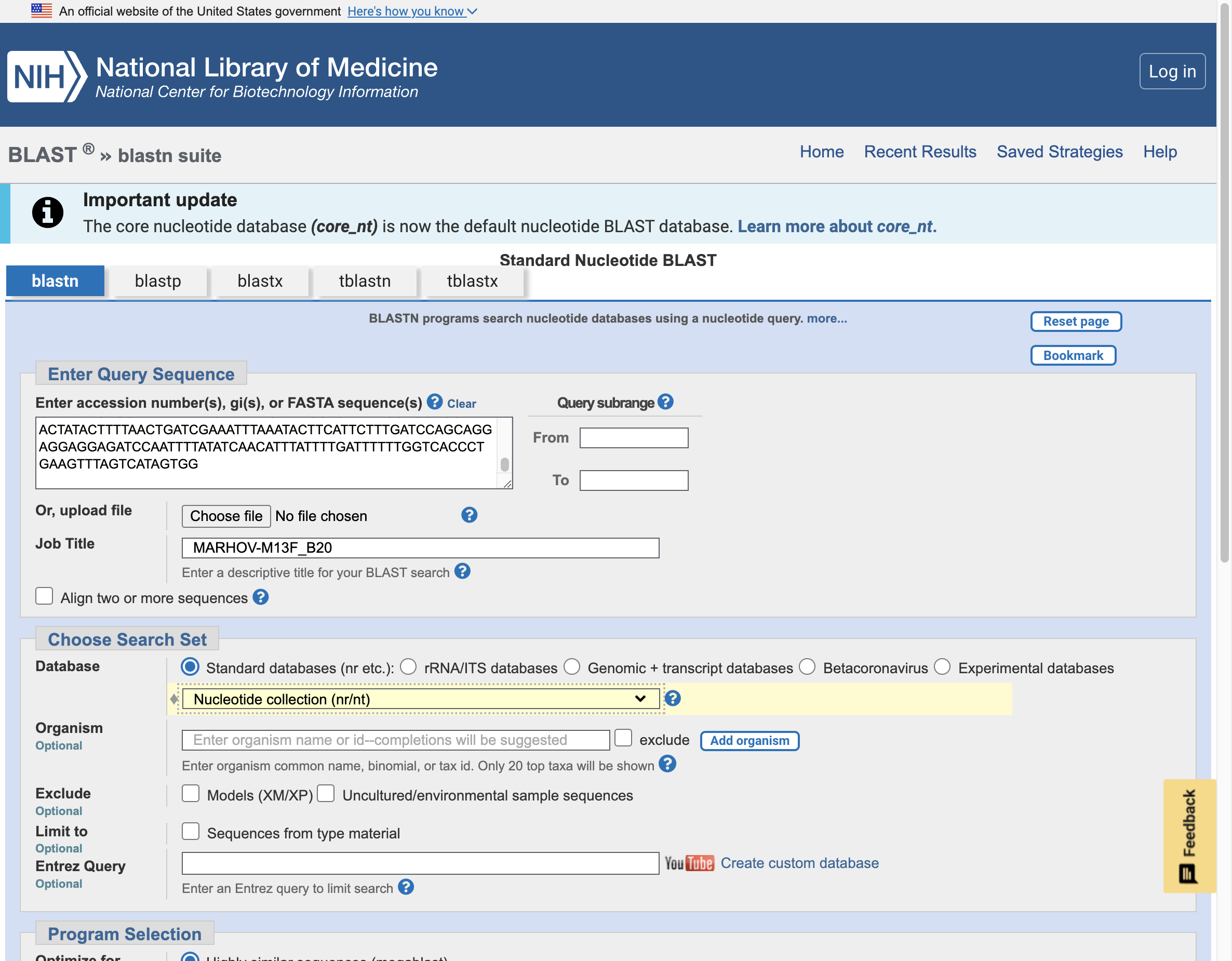Click help icon beside Entrez query hint
1232x961 pixels.
406,887
